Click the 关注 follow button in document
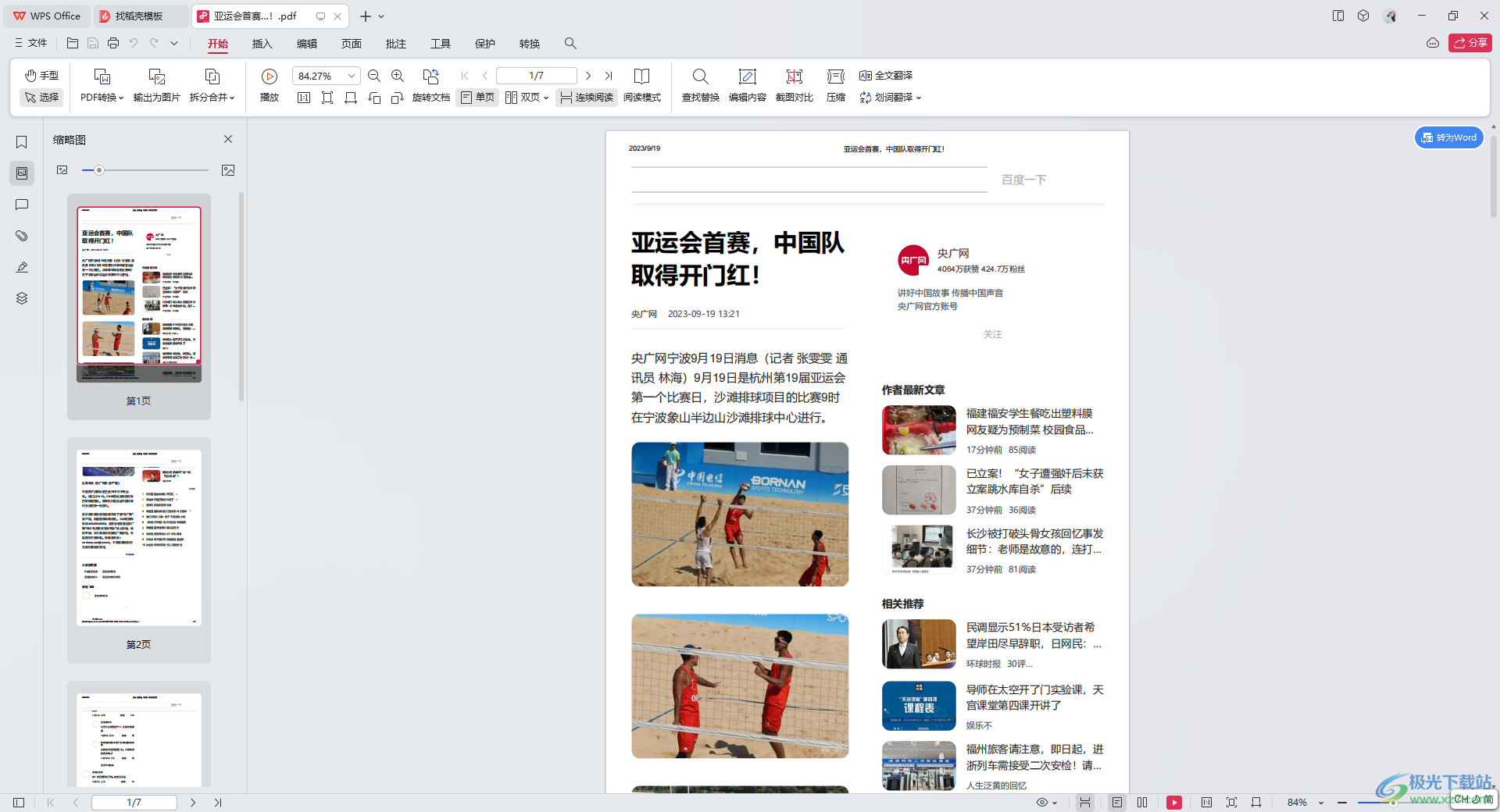This screenshot has width=1500, height=812. point(992,334)
